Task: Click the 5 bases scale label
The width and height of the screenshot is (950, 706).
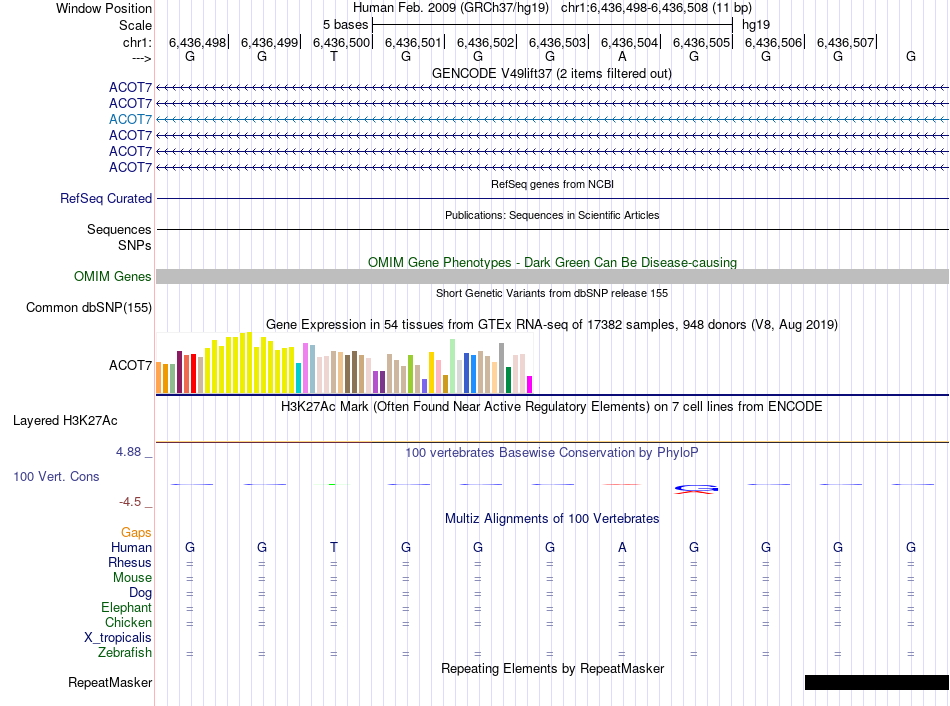Action: point(345,25)
